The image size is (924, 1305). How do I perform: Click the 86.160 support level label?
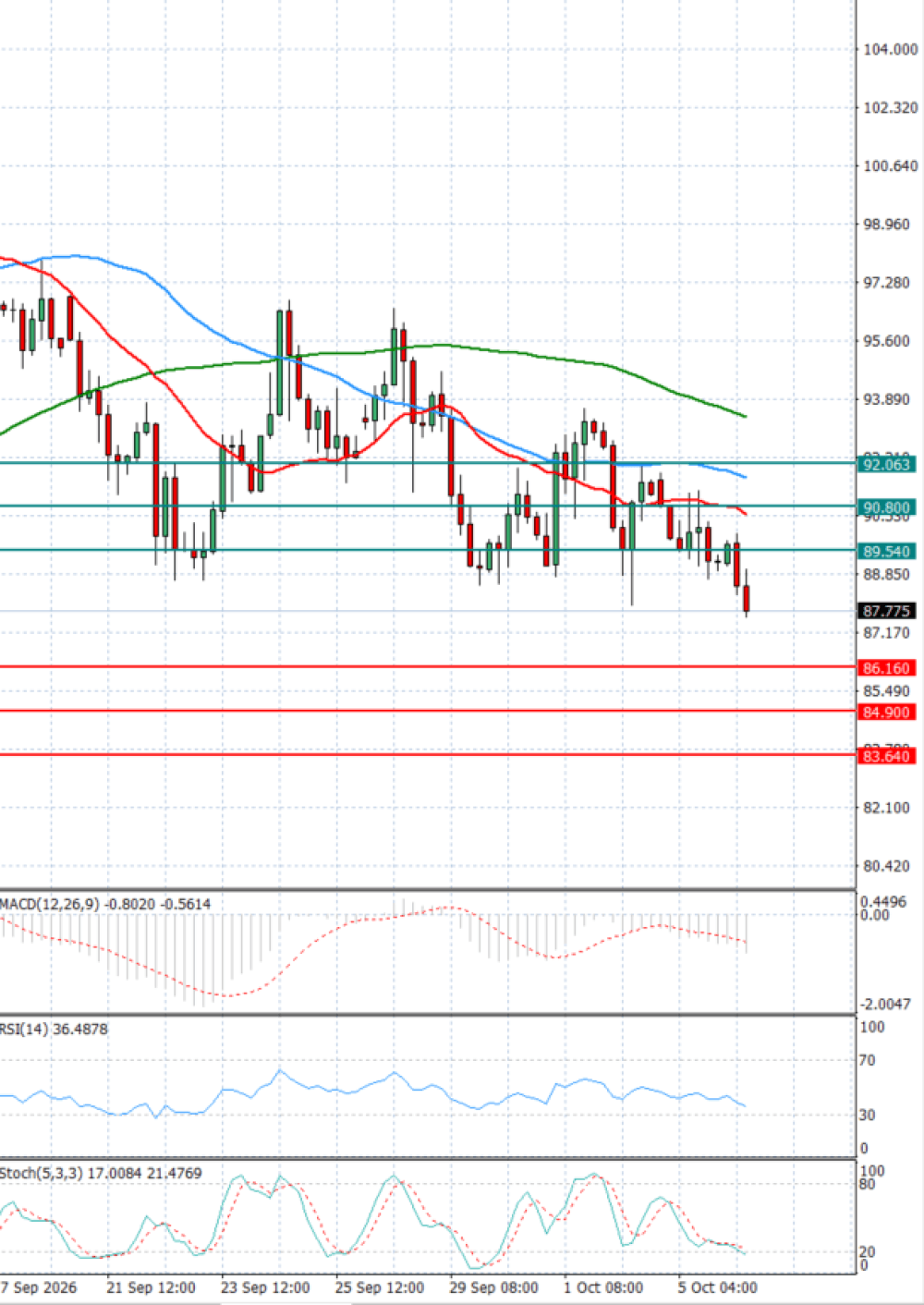pos(886,667)
